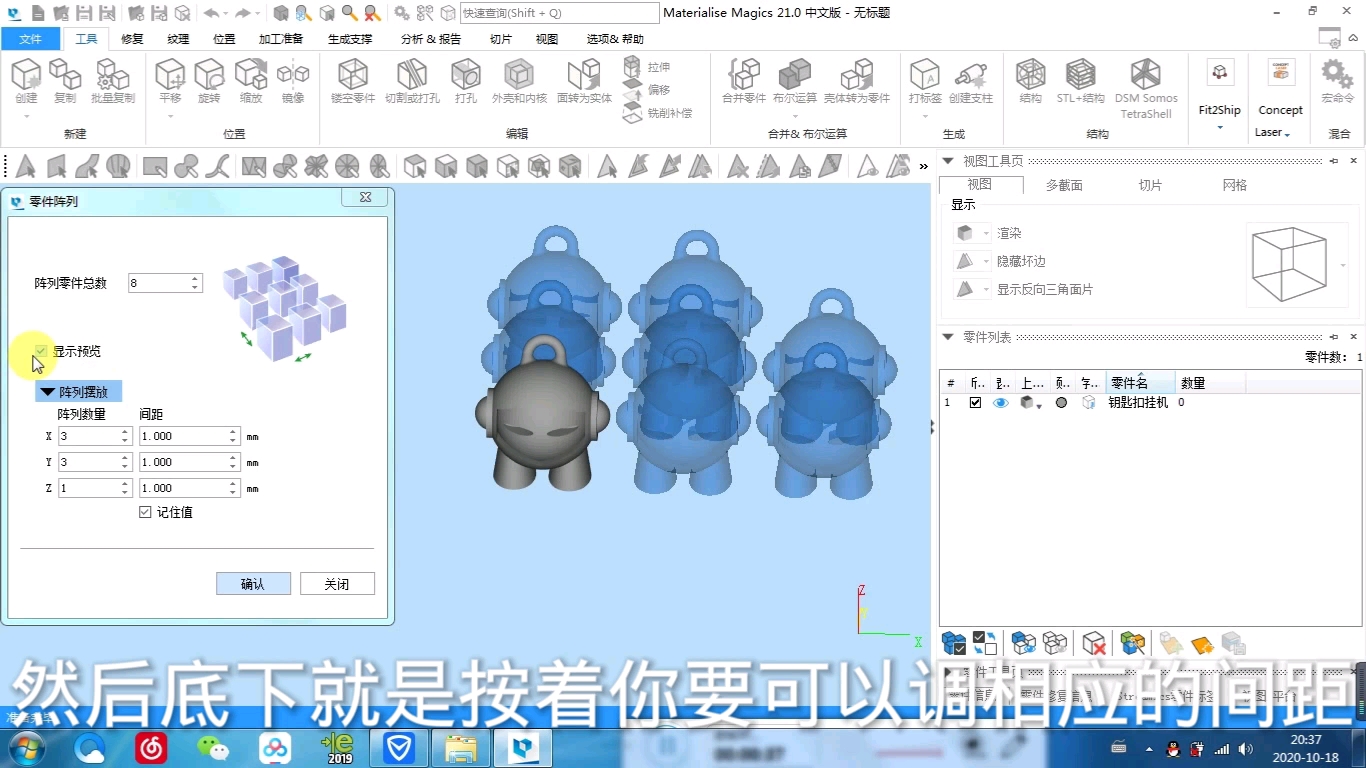The height and width of the screenshot is (768, 1366).
Task: Click the 零件名 column header
Action: [x=1140, y=383]
